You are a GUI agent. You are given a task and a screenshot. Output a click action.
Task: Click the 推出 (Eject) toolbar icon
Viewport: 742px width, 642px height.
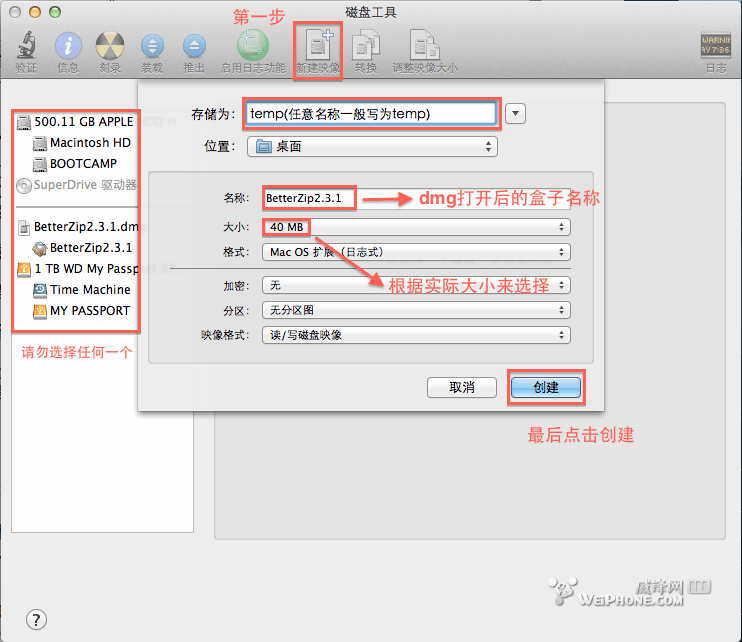[x=194, y=47]
